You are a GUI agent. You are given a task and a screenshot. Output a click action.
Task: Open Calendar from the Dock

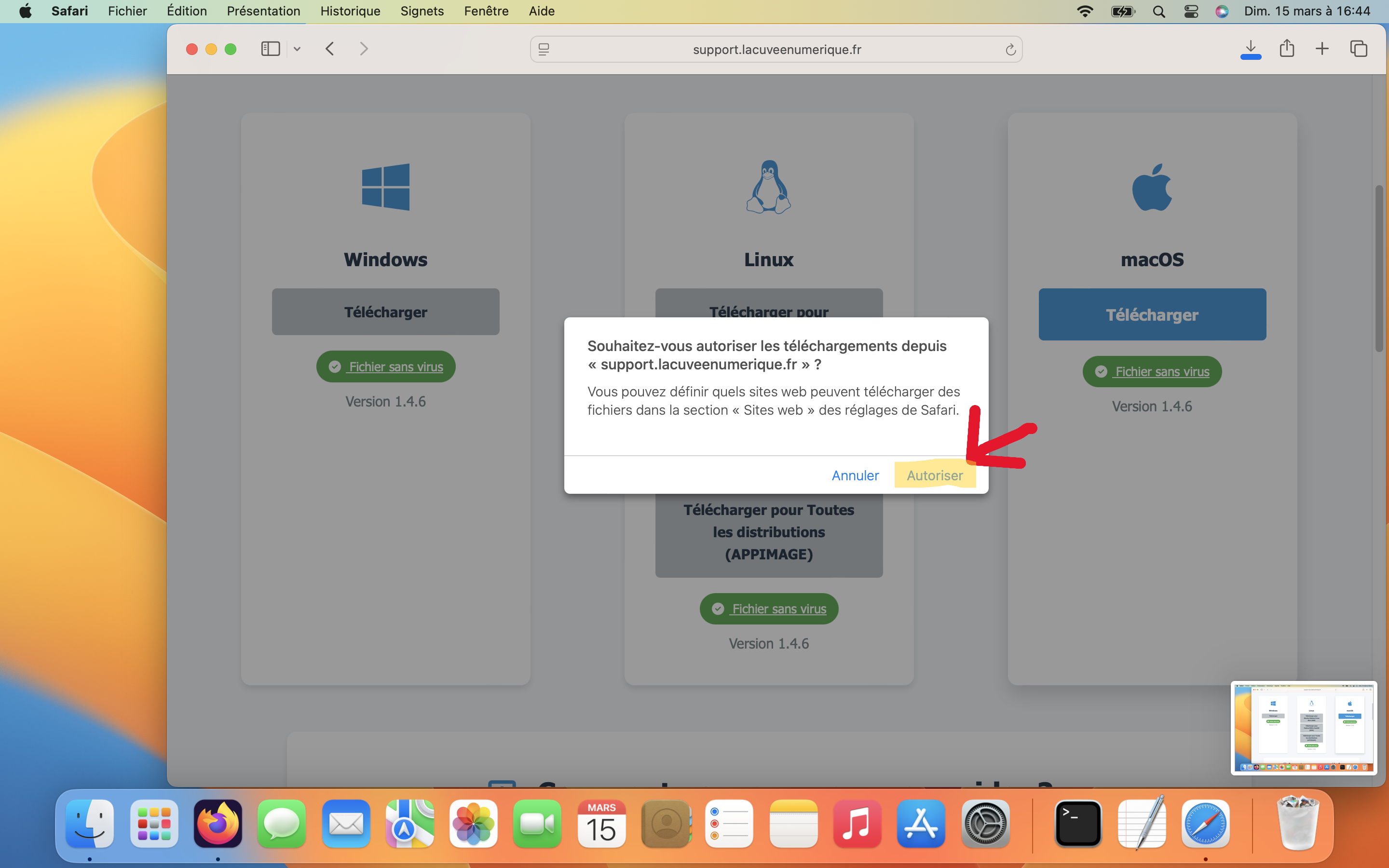click(x=601, y=824)
